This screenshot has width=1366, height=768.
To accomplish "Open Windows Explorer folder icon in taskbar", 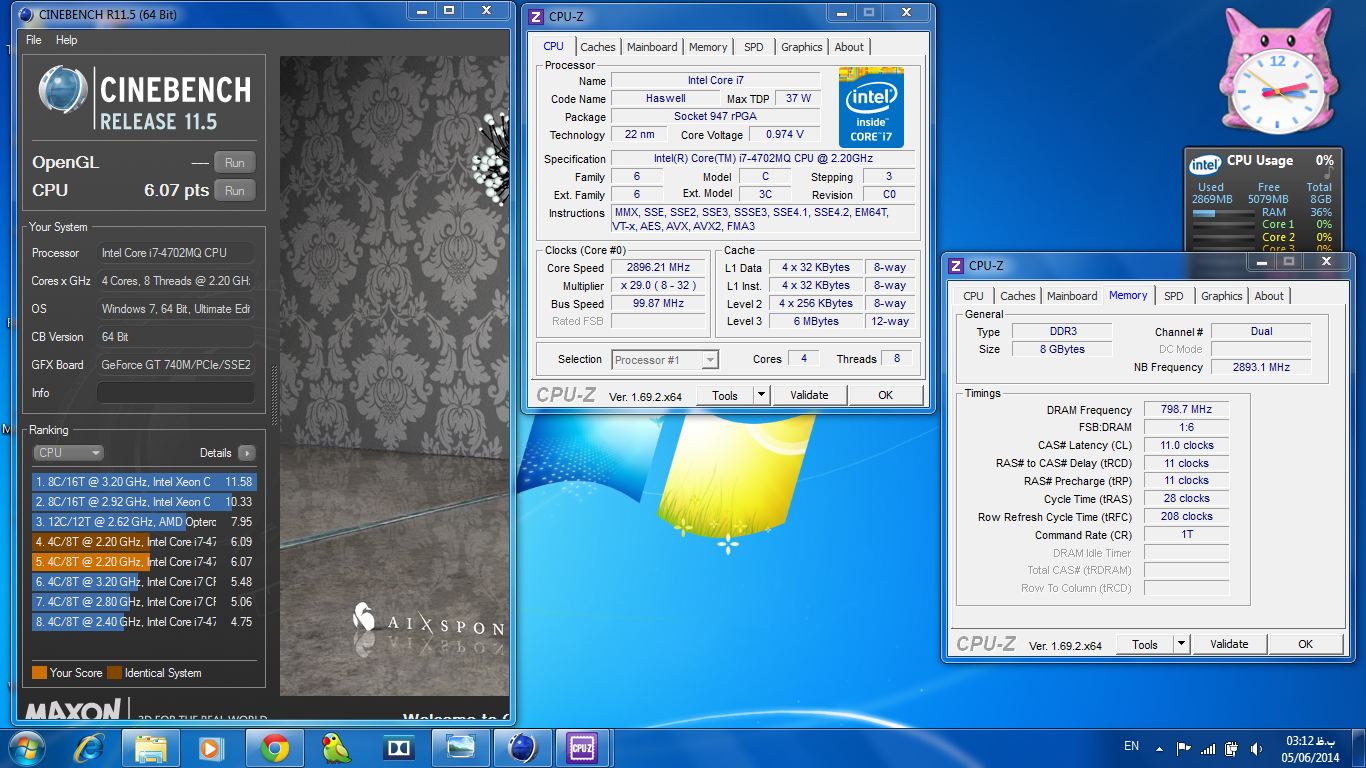I will coord(150,748).
